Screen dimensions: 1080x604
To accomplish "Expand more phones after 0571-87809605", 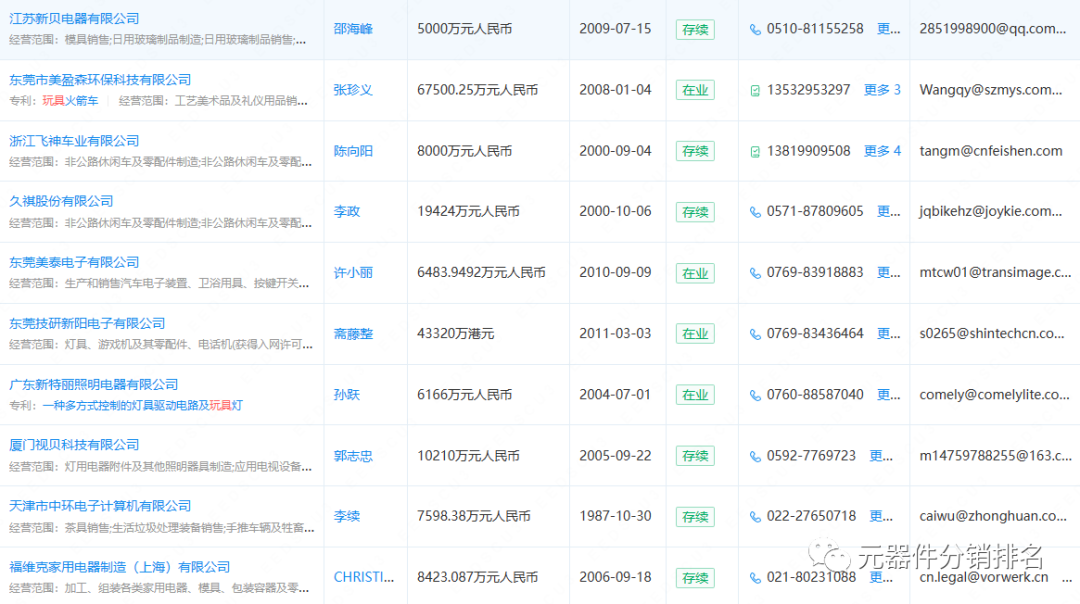I will click(x=889, y=211).
